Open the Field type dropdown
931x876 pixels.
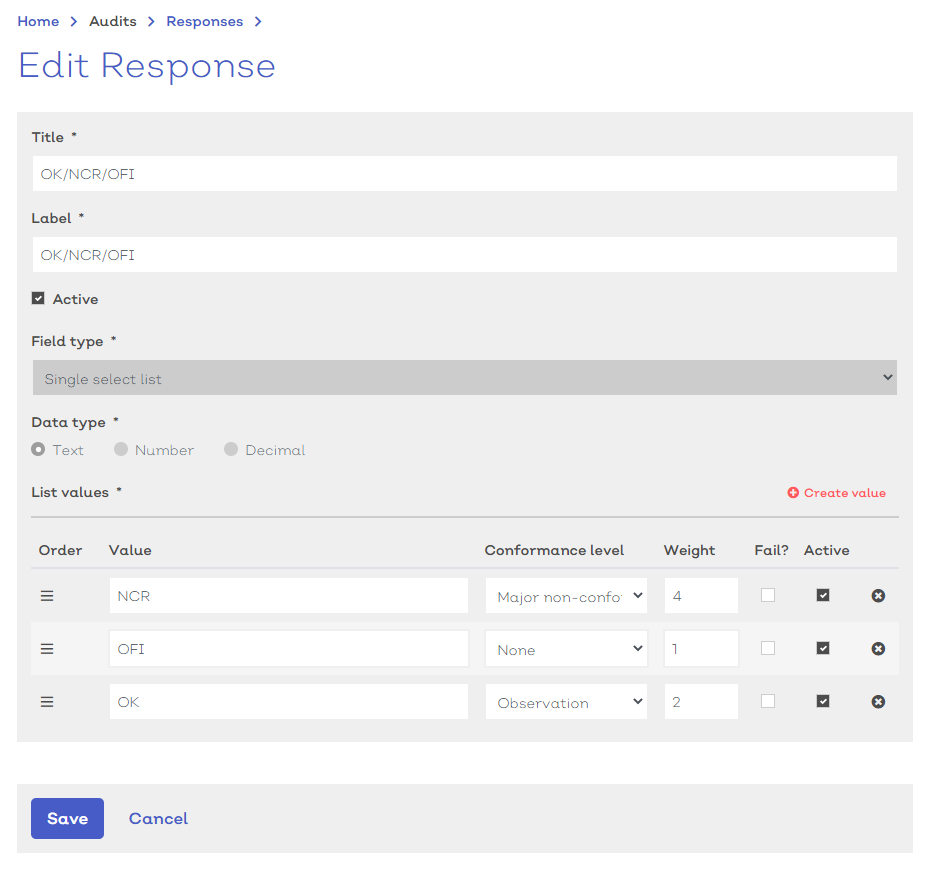coord(464,378)
